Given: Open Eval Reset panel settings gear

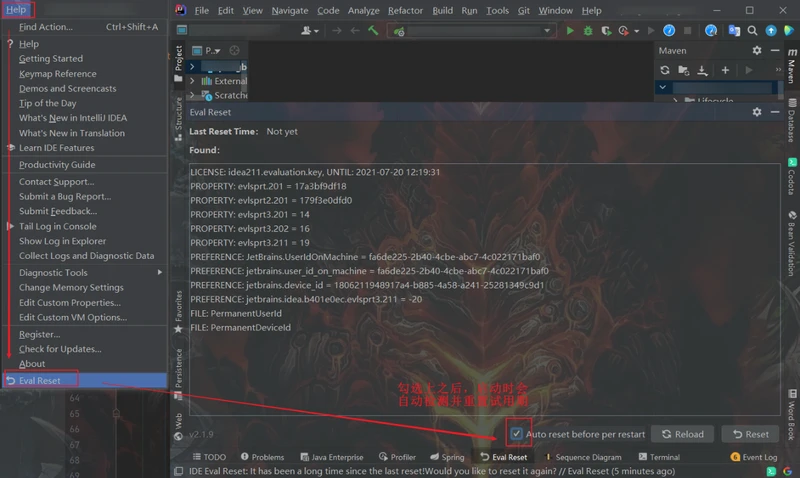Looking at the screenshot, I should coord(757,112).
